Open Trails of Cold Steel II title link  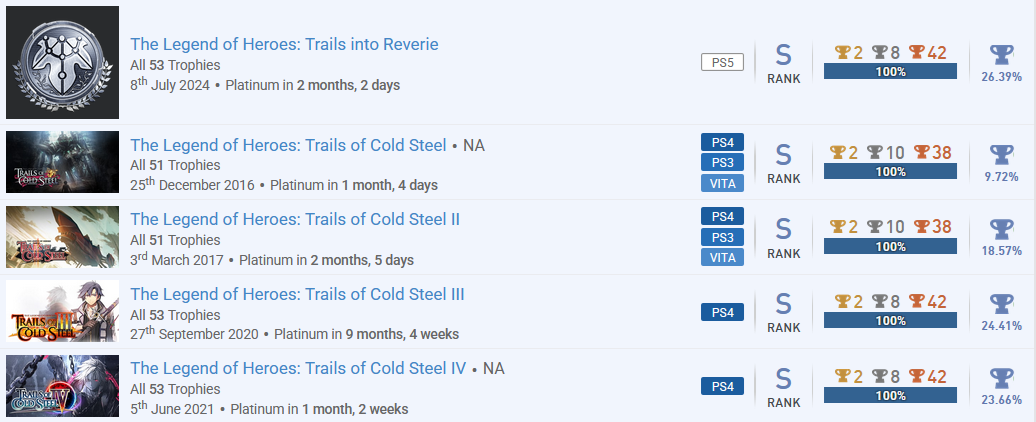295,219
